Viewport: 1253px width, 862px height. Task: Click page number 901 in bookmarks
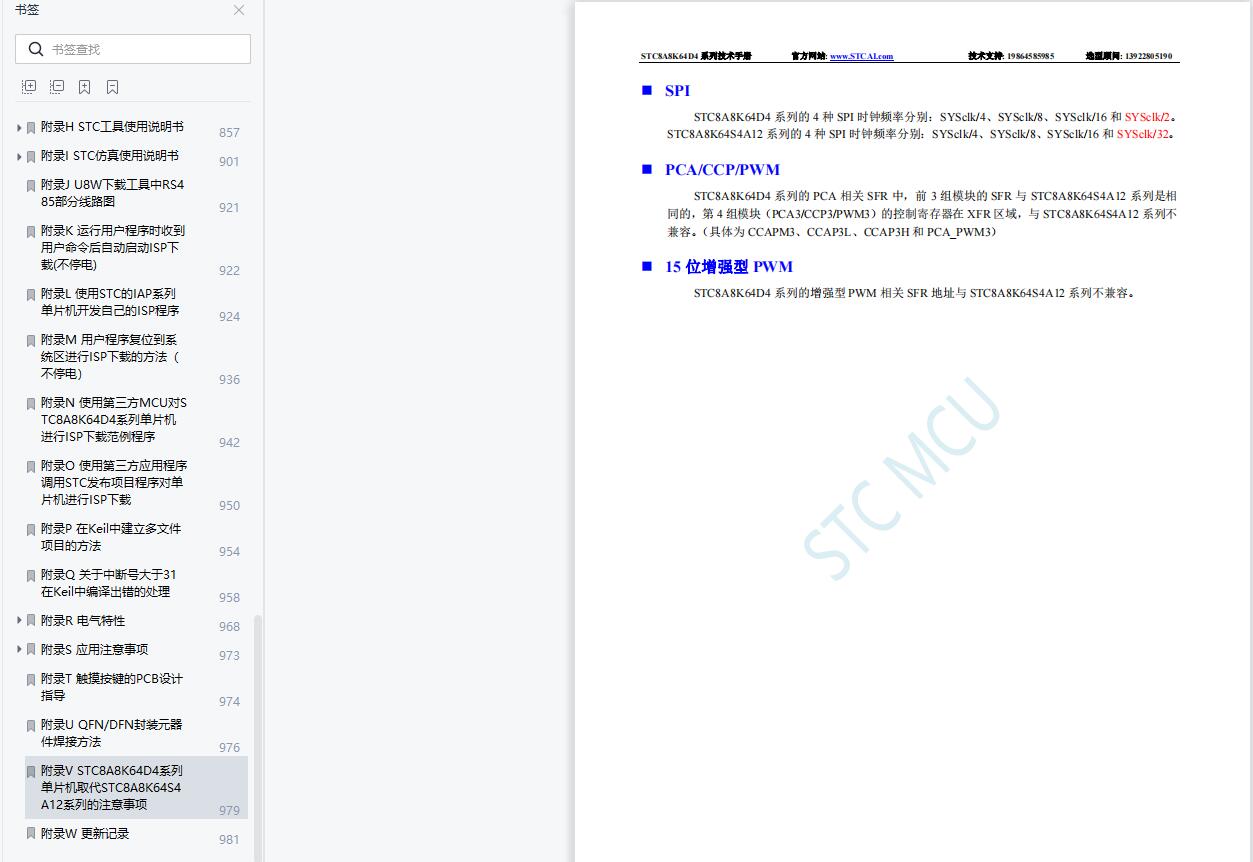tap(229, 161)
